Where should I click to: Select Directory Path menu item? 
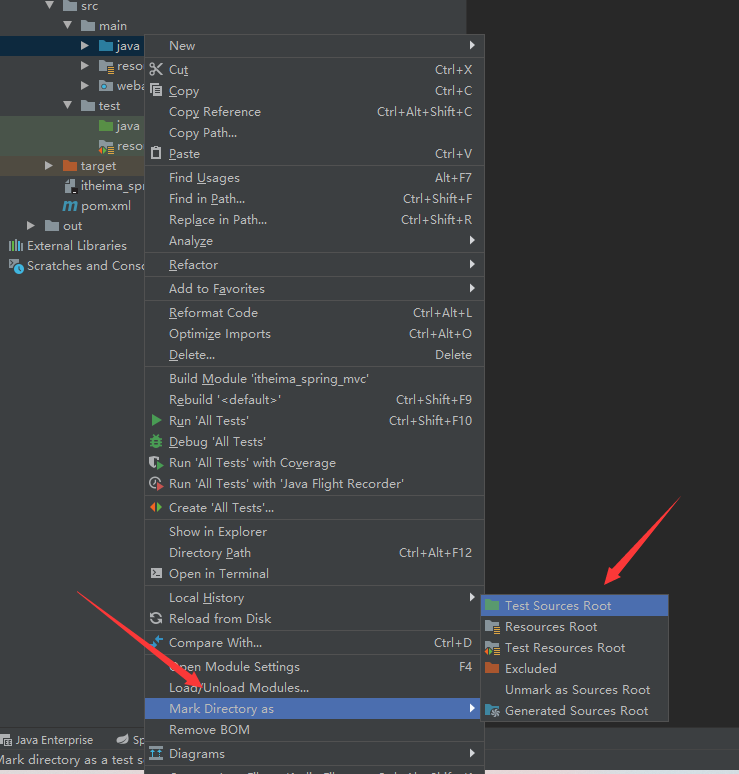click(314, 552)
